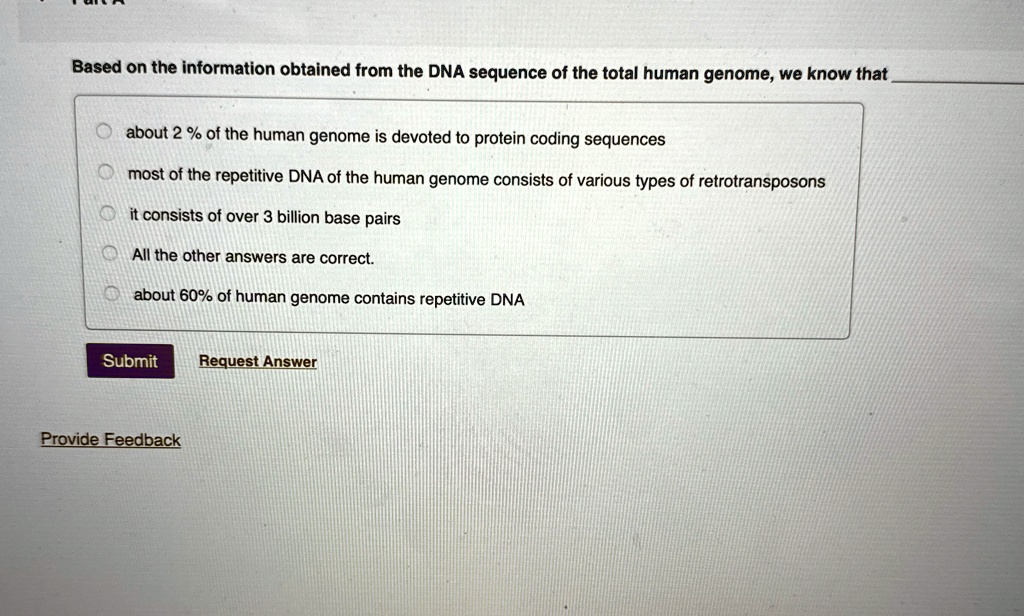Click empty space inside the answer choices box
1024x616 pixels.
click(x=686, y=261)
